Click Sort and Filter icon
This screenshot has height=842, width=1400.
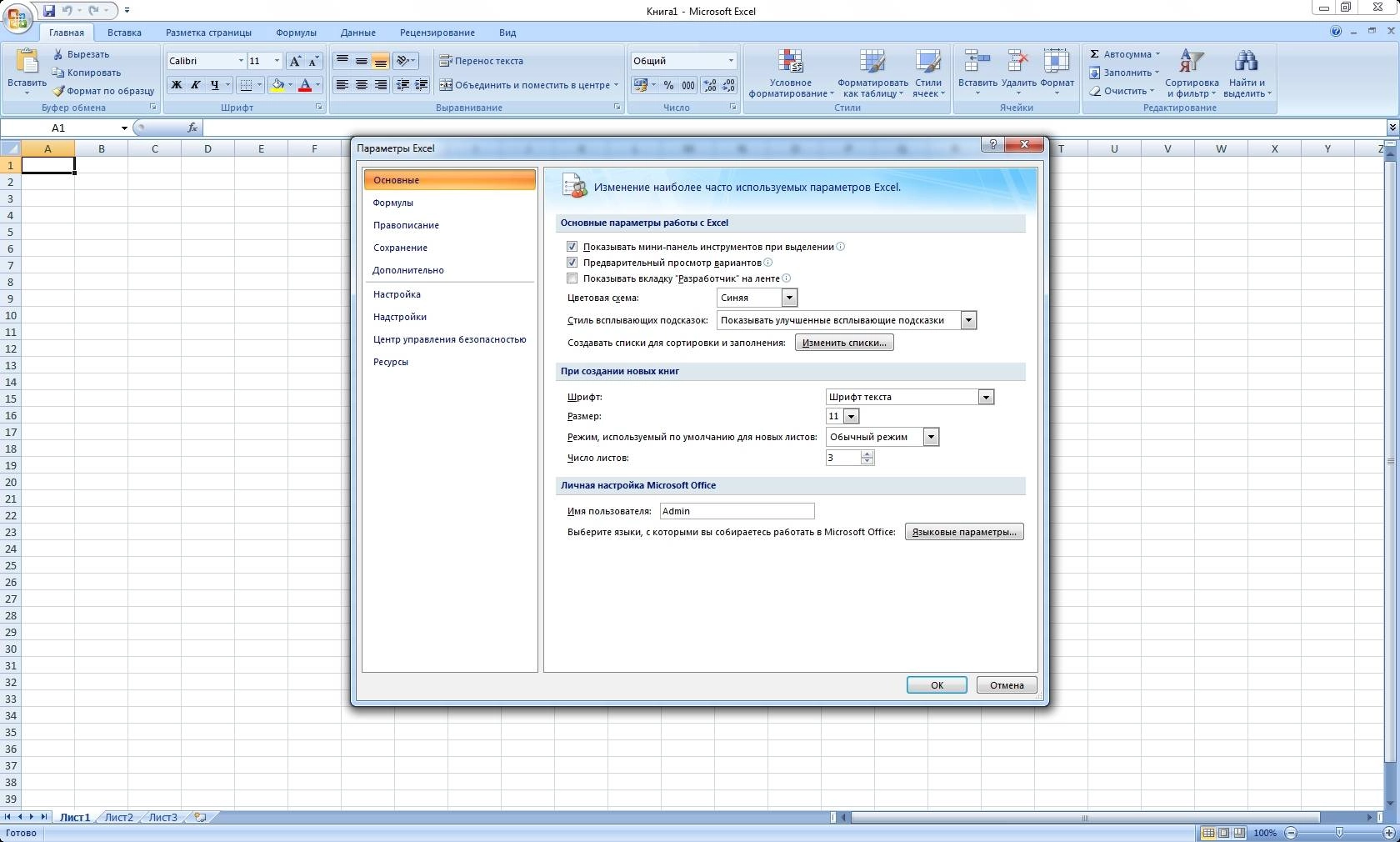coord(1191,61)
